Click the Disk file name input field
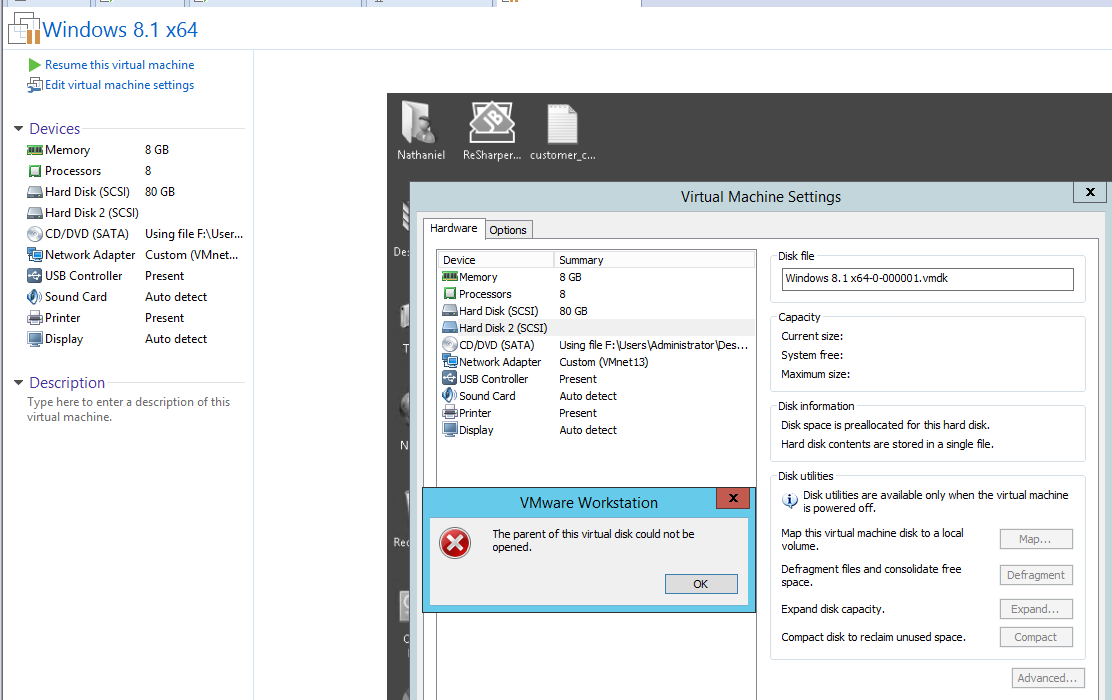This screenshot has height=700, width=1112. click(928, 279)
